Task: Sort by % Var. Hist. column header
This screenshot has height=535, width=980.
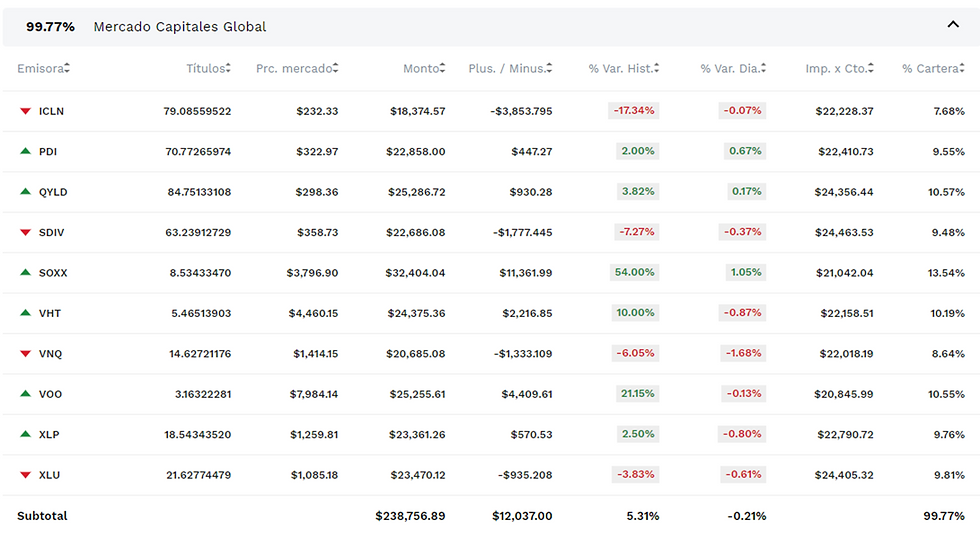Action: tap(620, 69)
